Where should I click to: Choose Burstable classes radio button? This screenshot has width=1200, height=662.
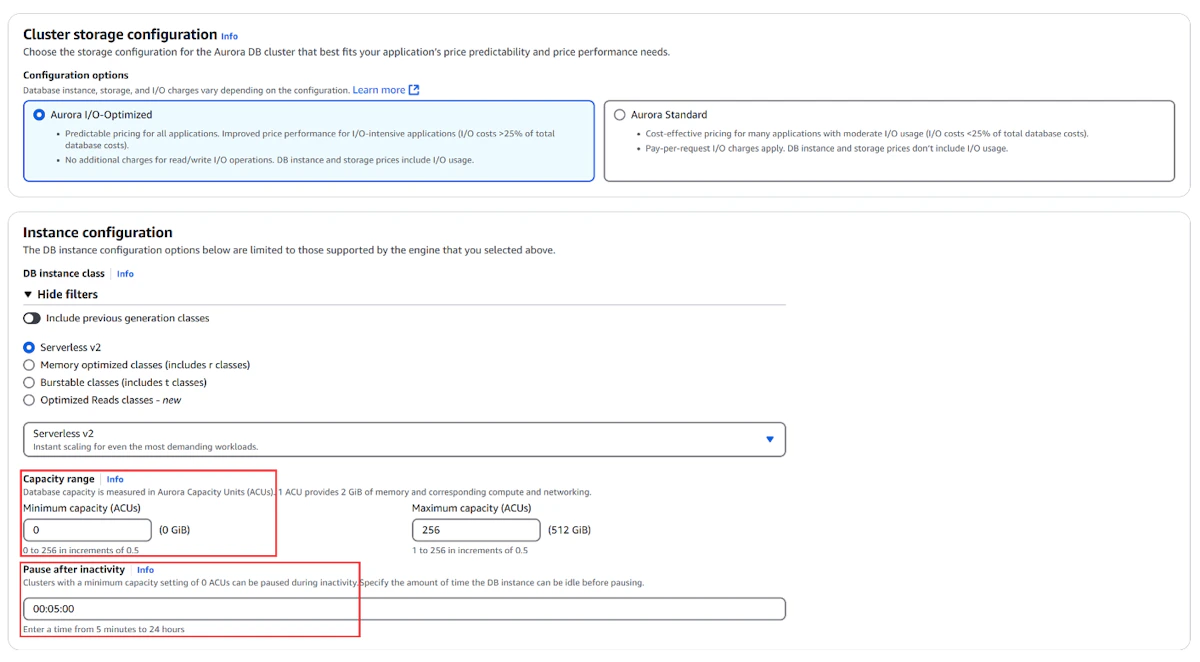coord(29,382)
